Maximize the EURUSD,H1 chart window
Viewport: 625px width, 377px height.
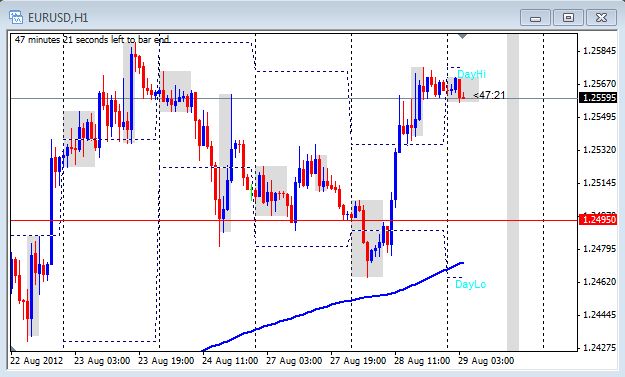[x=568, y=18]
